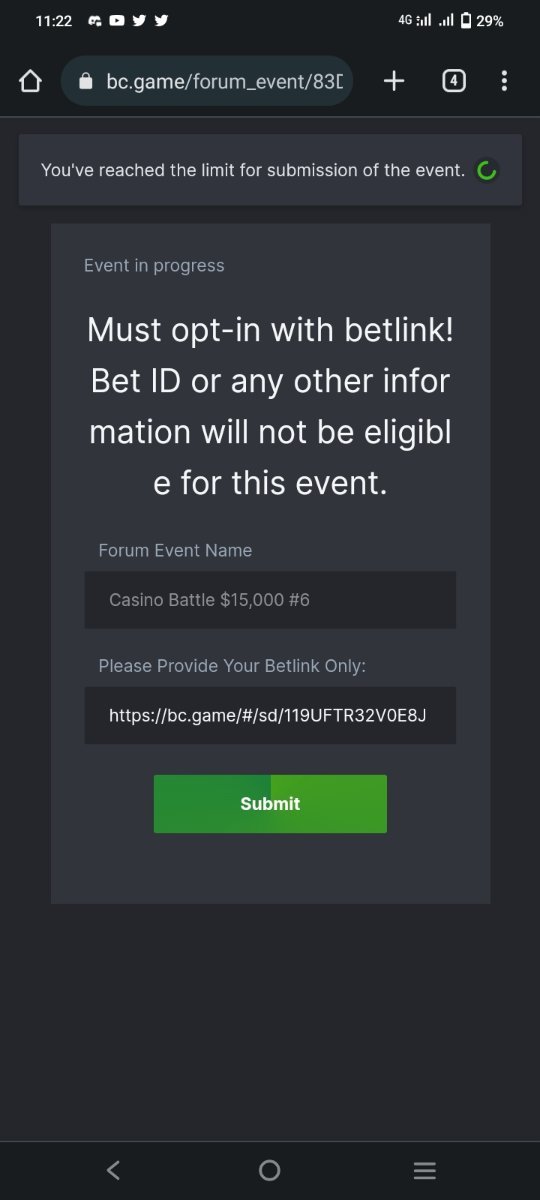
Task: Open the tab switcher showing 4 tabs
Action: [x=453, y=81]
